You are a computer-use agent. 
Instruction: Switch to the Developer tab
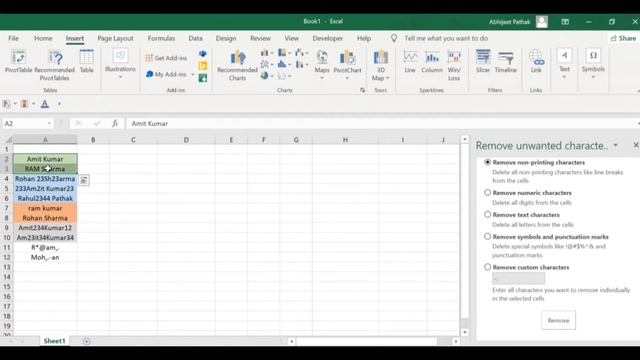pos(328,38)
